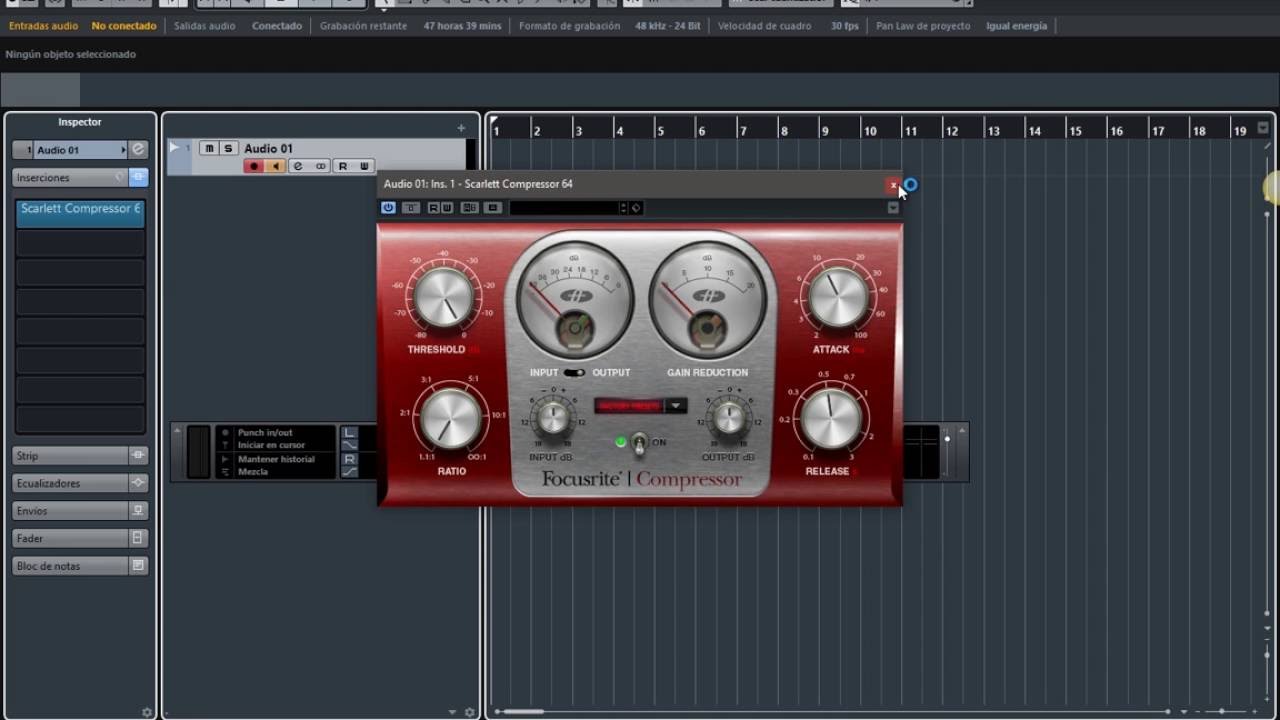Image resolution: width=1280 pixels, height=720 pixels.
Task: Adjust the THRESHOLD knob
Action: coord(443,297)
